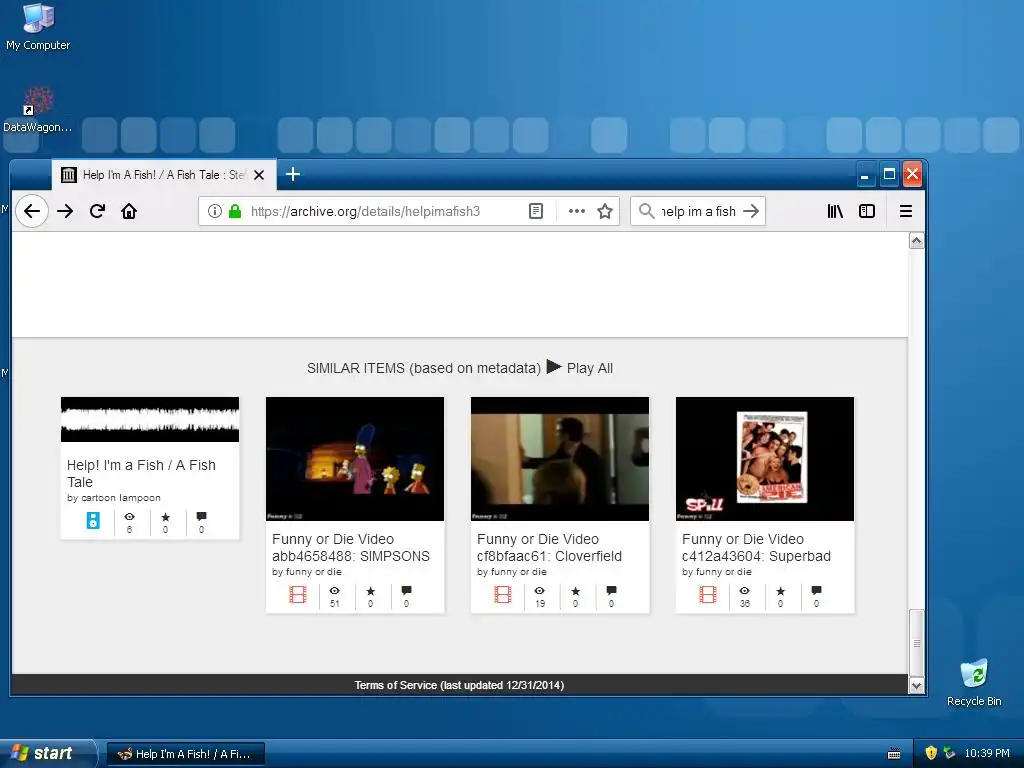The width and height of the screenshot is (1024, 768).
Task: Open the DataWagon desktop shortcut
Action: point(37,110)
